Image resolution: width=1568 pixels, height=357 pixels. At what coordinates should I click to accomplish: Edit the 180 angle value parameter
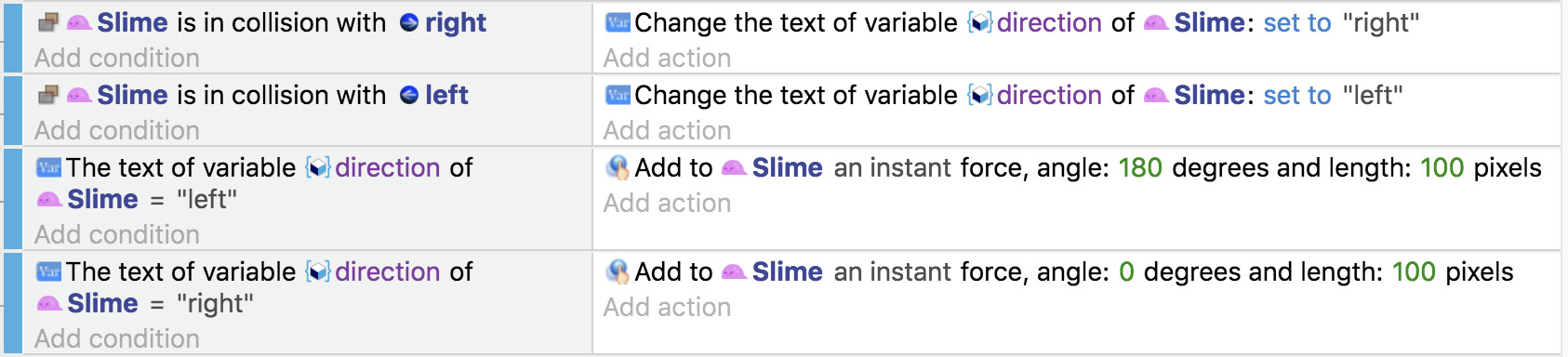[x=1140, y=167]
